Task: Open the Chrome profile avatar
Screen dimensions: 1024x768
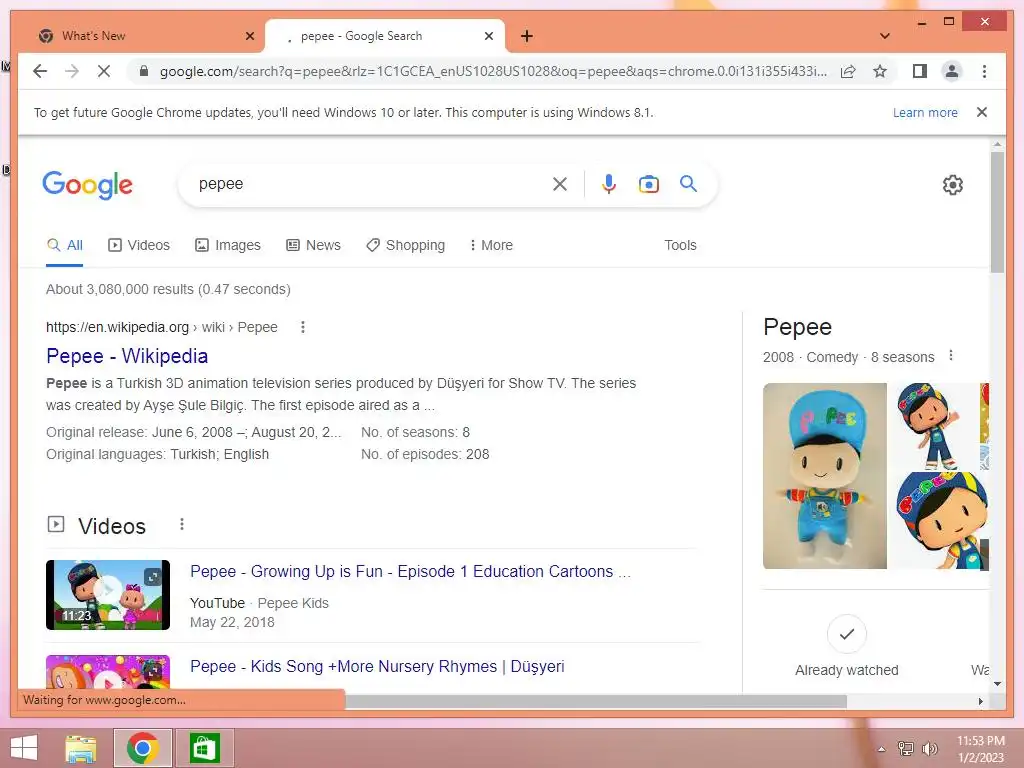Action: pyautogui.click(x=952, y=71)
